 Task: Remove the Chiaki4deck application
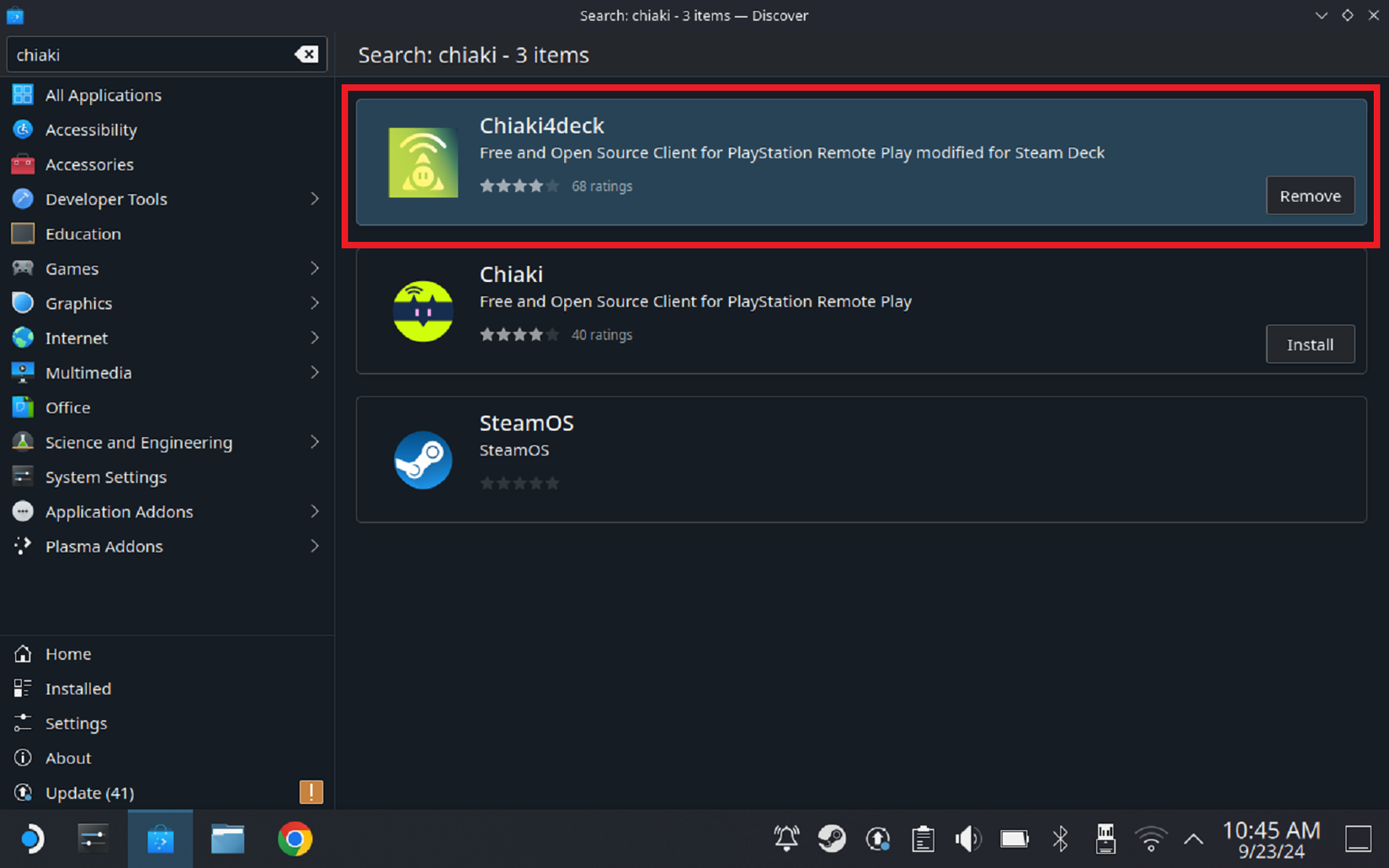pyautogui.click(x=1310, y=195)
